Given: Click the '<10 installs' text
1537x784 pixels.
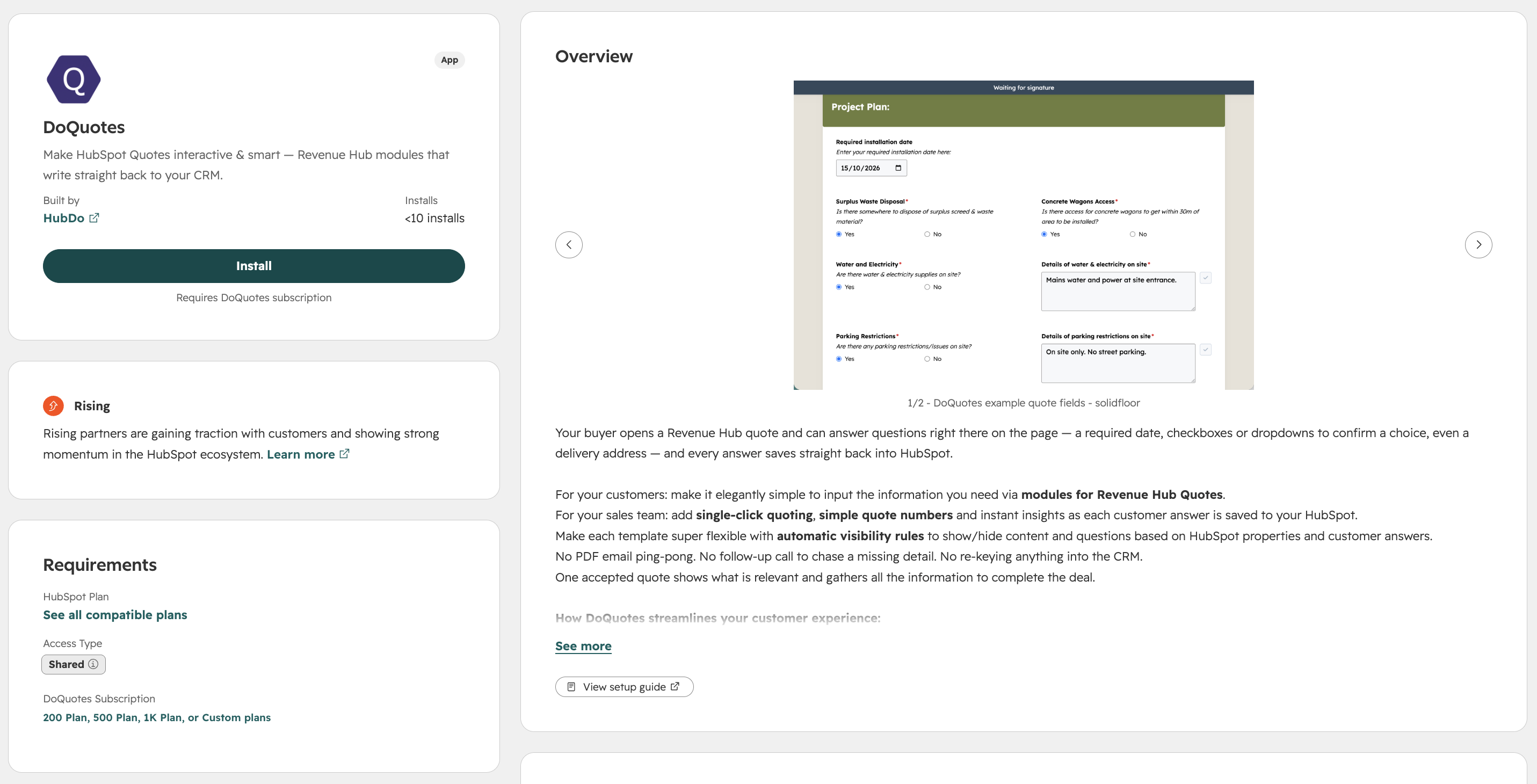Looking at the screenshot, I should coord(434,219).
